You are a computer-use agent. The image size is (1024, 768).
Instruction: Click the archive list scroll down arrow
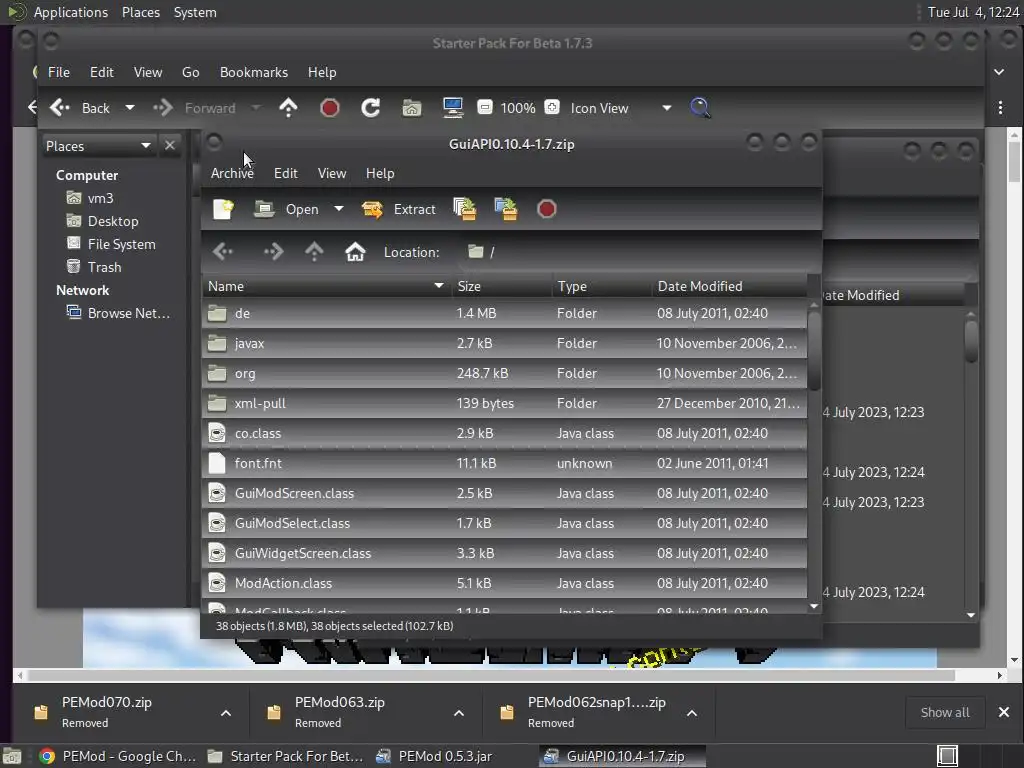tap(814, 607)
